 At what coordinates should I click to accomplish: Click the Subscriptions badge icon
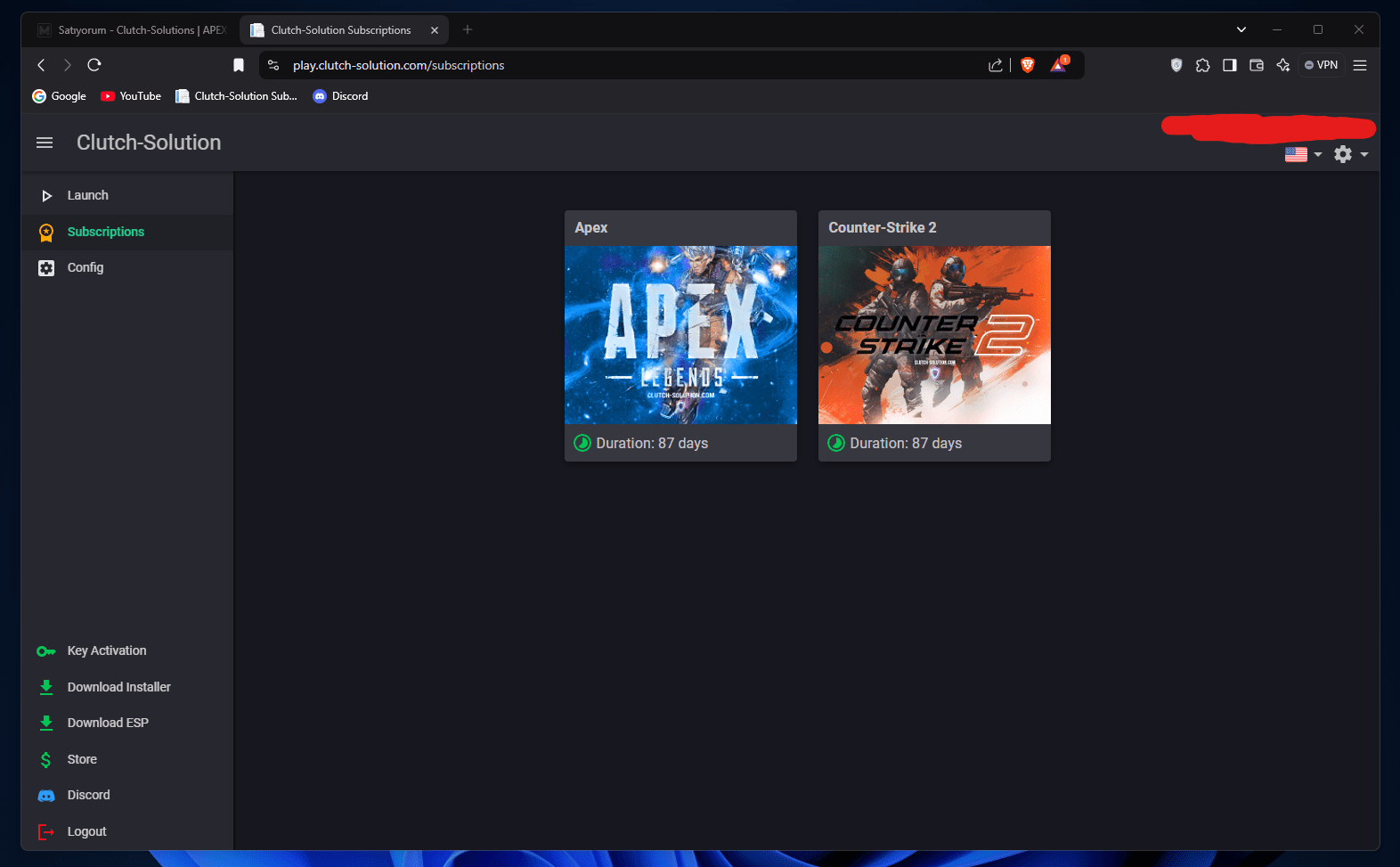coord(46,233)
